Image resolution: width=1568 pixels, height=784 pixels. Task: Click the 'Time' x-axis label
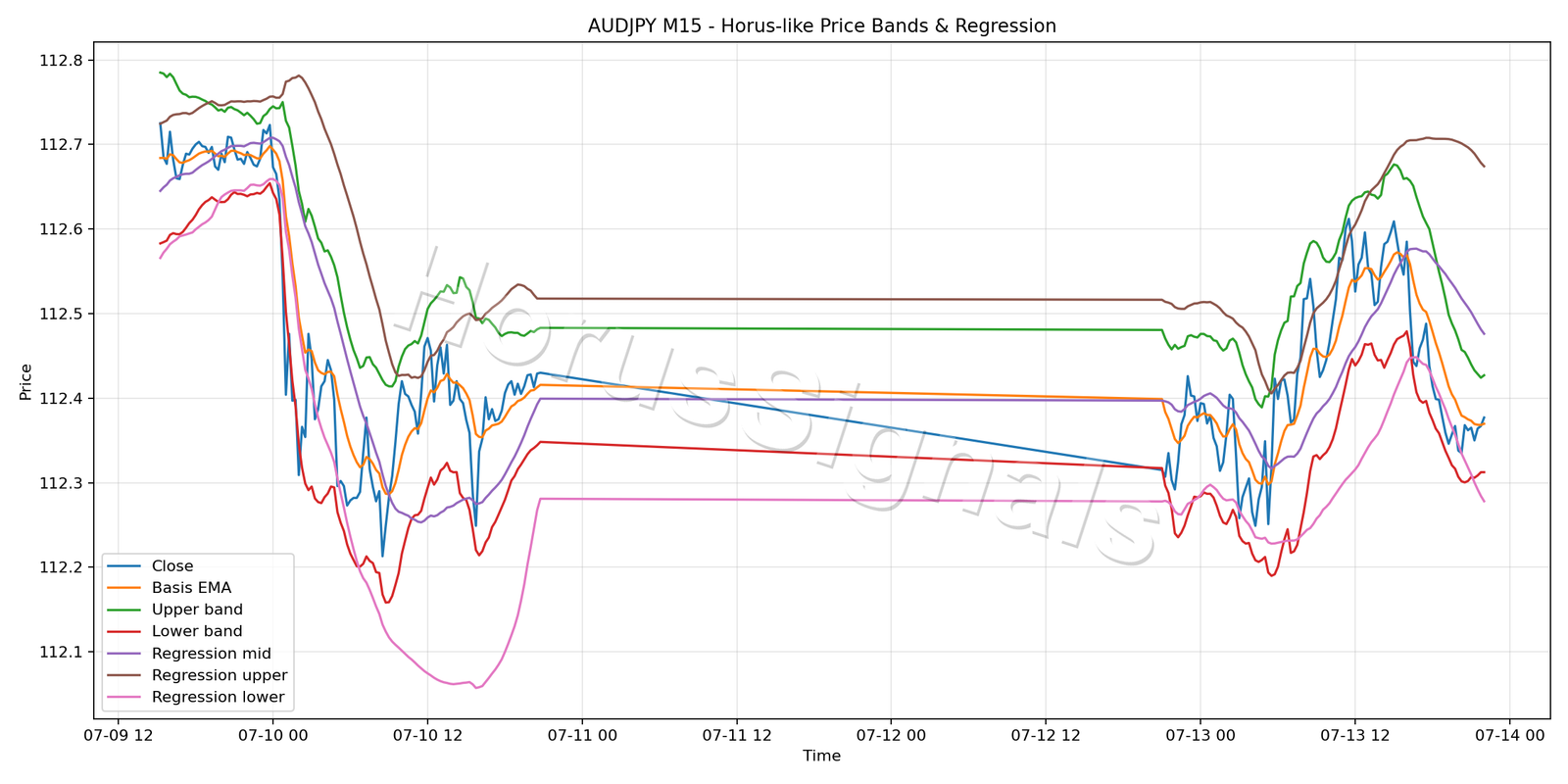click(x=822, y=756)
